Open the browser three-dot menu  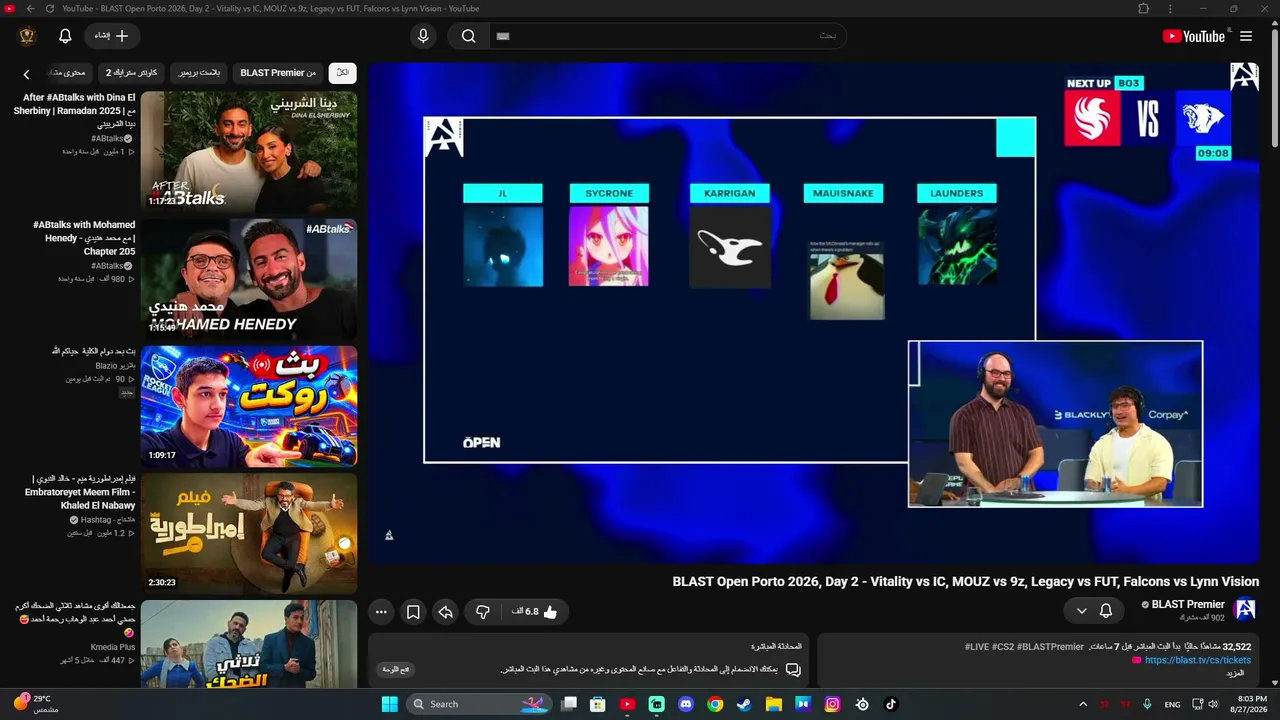(1171, 8)
